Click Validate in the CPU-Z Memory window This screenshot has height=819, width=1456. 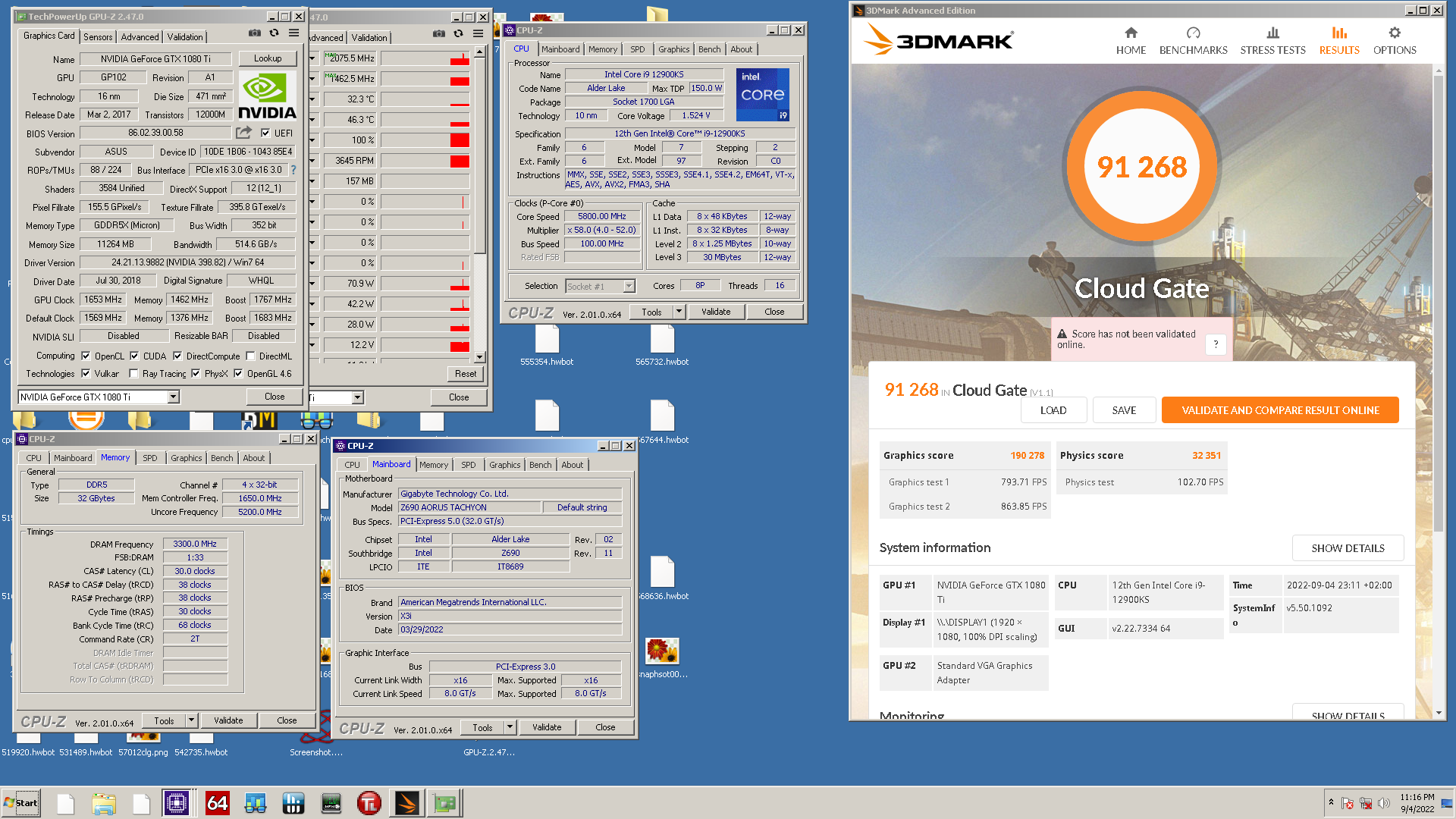coord(228,720)
